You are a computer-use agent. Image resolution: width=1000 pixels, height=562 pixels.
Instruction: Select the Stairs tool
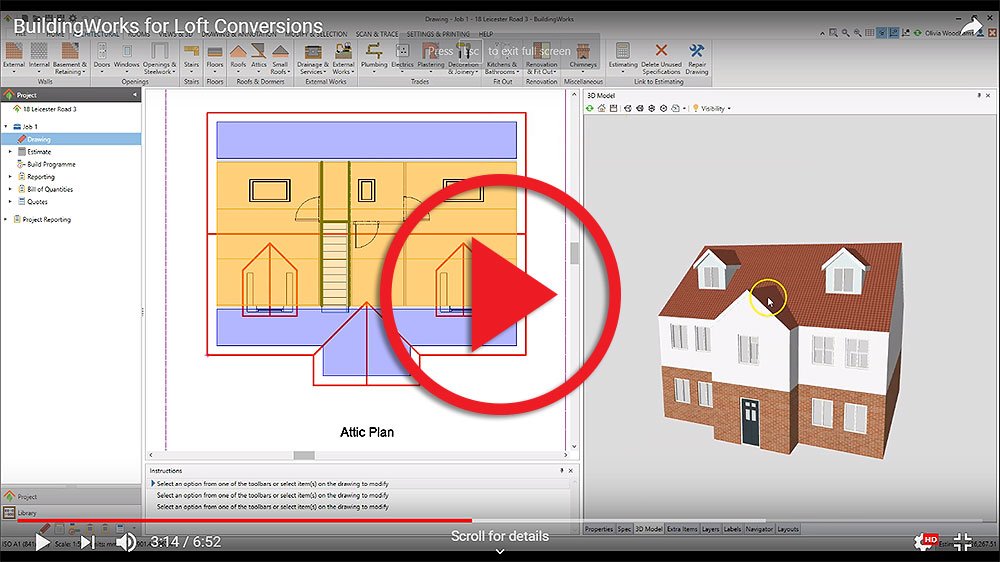[x=191, y=56]
